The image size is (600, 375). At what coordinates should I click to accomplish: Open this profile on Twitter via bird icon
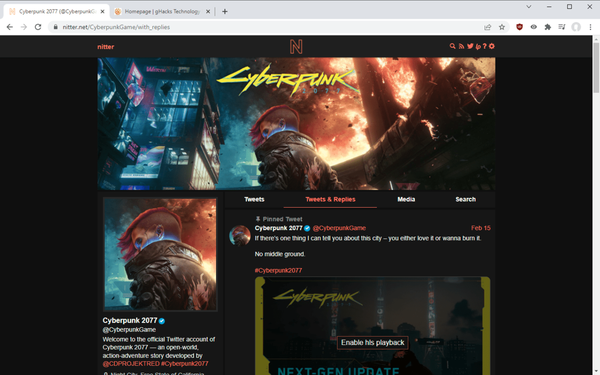pyautogui.click(x=470, y=46)
